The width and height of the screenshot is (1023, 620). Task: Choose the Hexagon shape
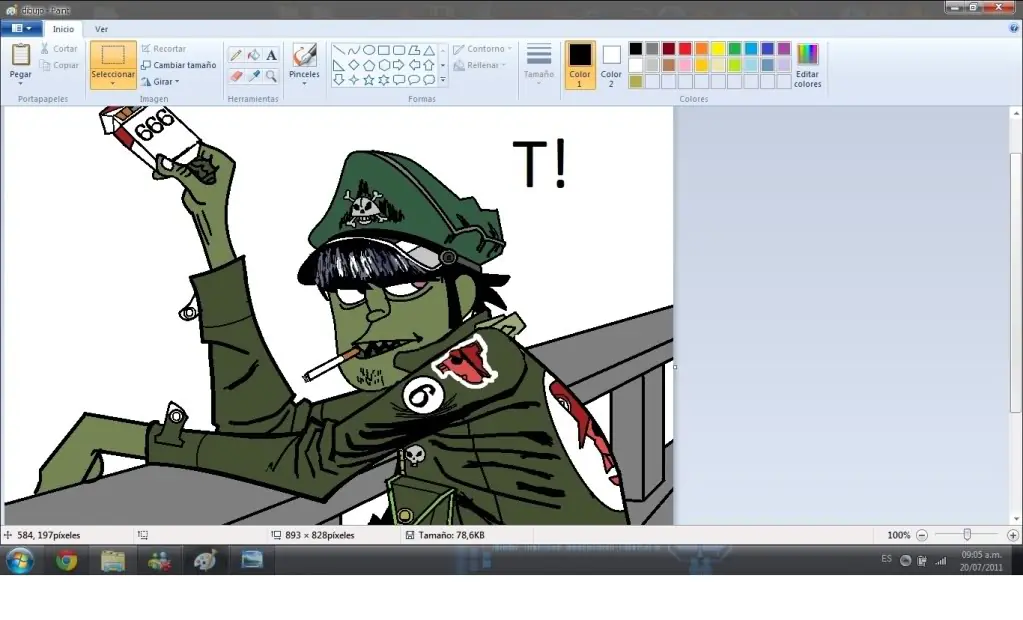point(384,65)
